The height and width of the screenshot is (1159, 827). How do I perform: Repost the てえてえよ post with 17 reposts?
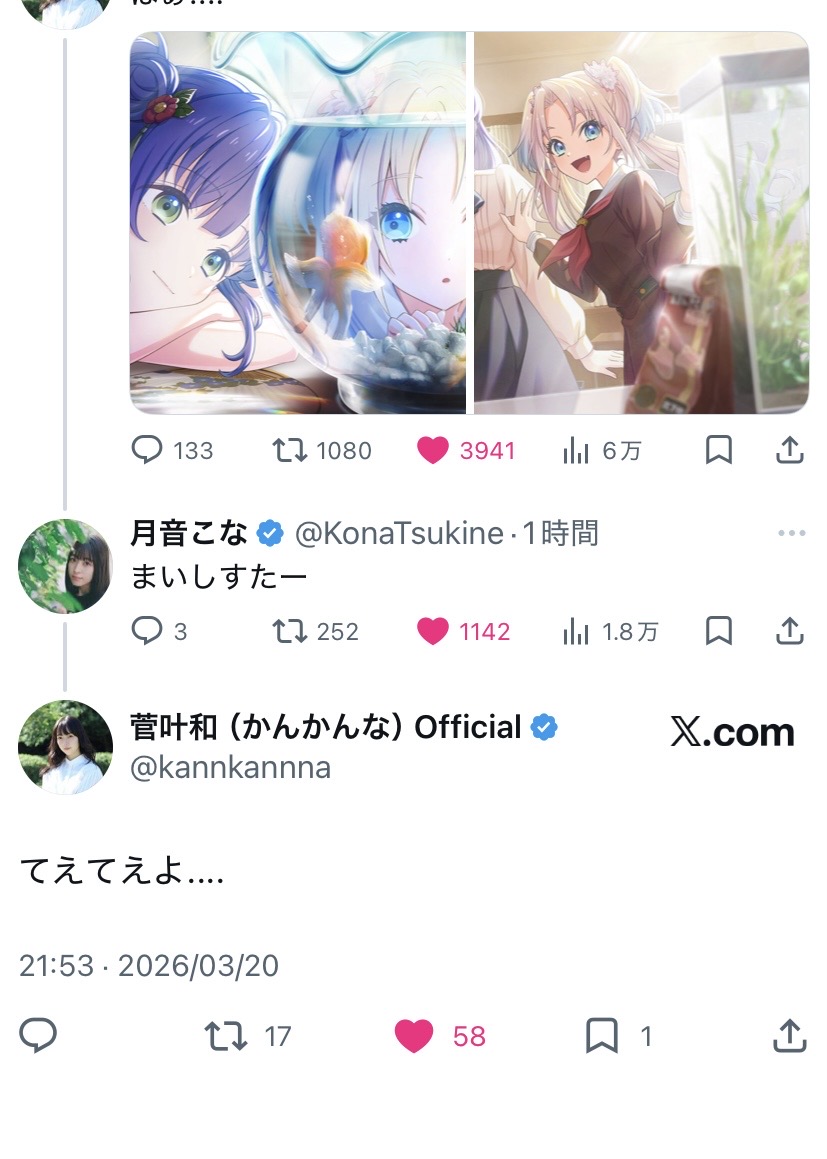(x=225, y=1036)
